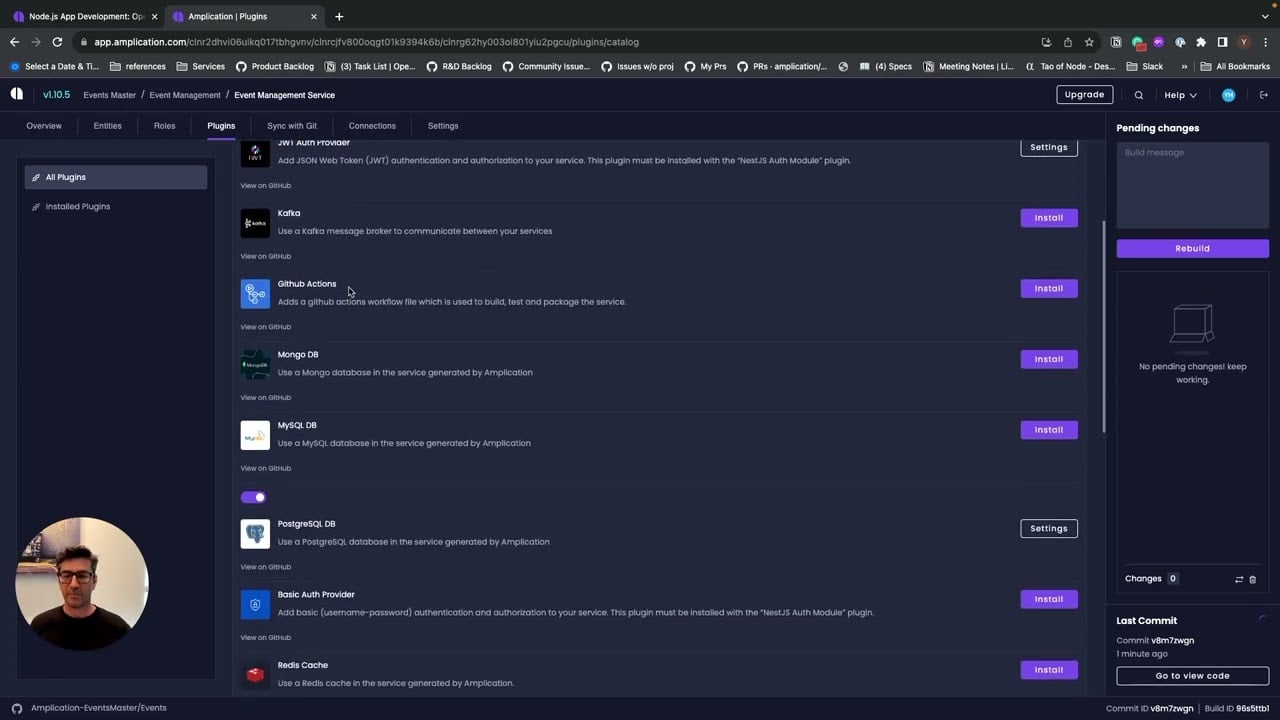Screen dimensions: 1280x720
Task: Select Installed Plugins in the sidebar
Action: point(77,206)
